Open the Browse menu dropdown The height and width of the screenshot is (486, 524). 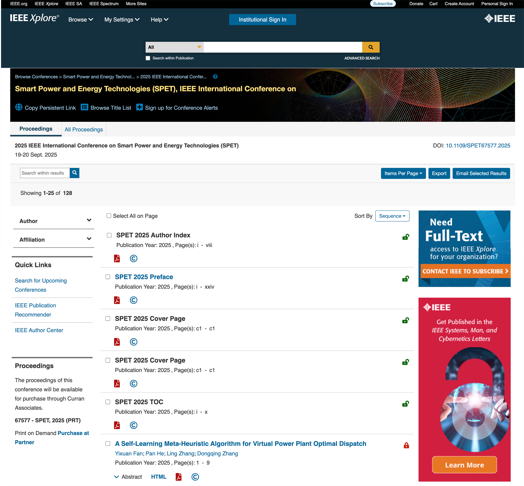[81, 20]
